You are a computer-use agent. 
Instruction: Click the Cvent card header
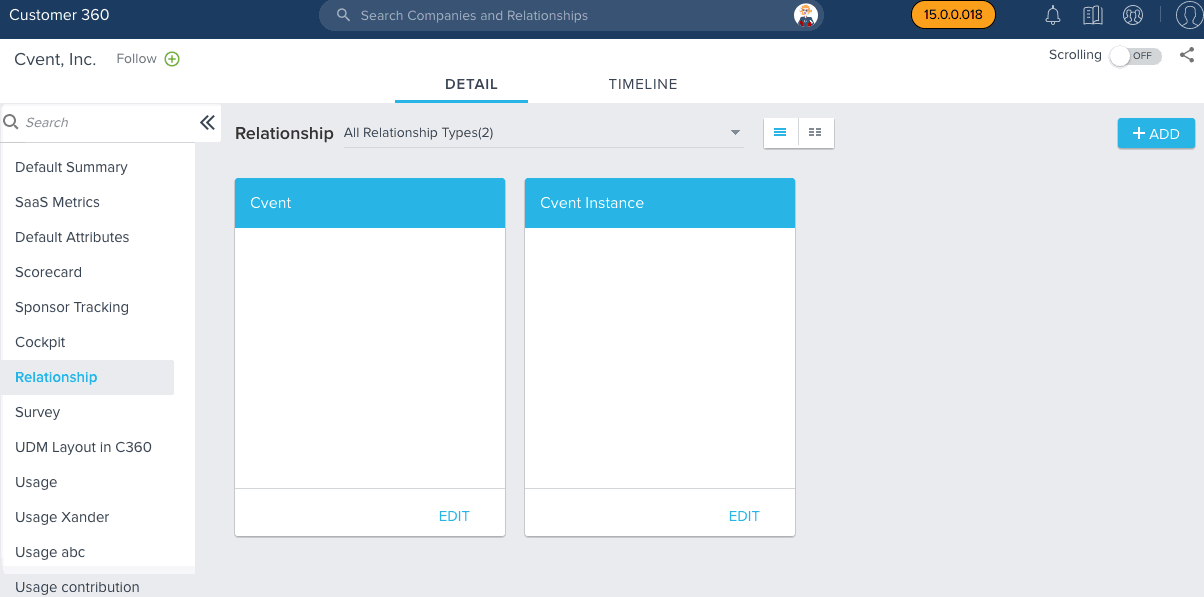coord(370,203)
